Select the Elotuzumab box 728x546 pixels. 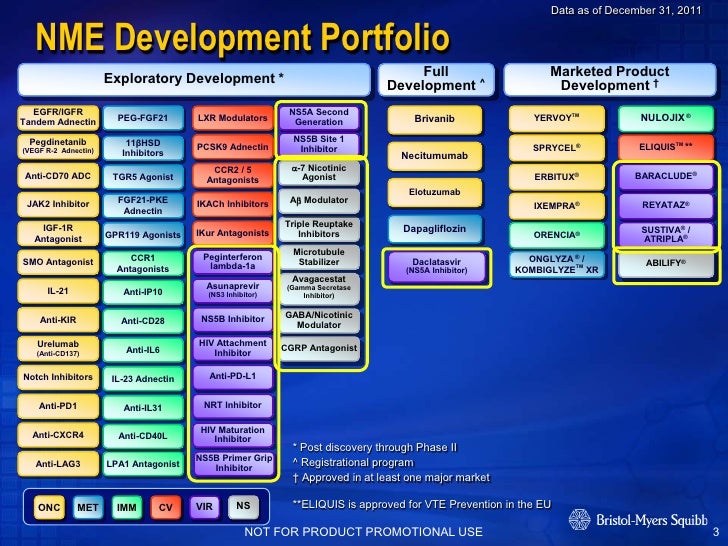click(x=435, y=192)
